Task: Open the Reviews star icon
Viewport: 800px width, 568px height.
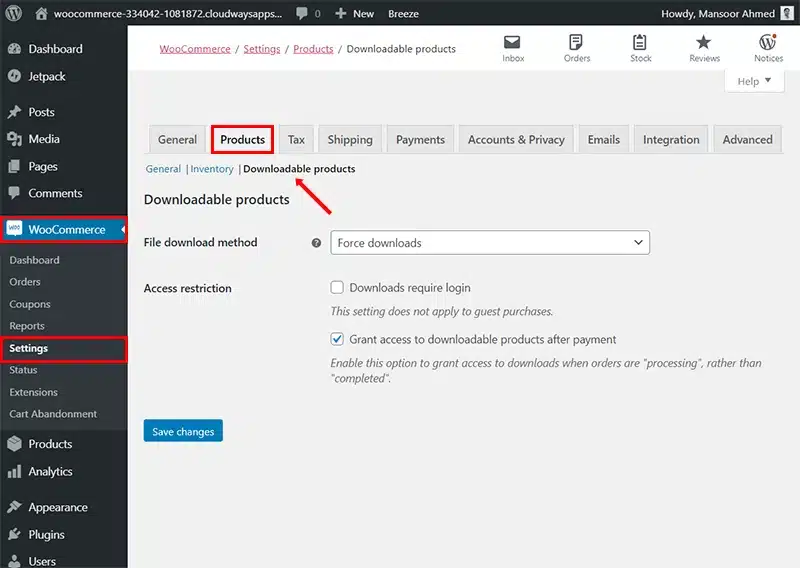Action: (704, 42)
